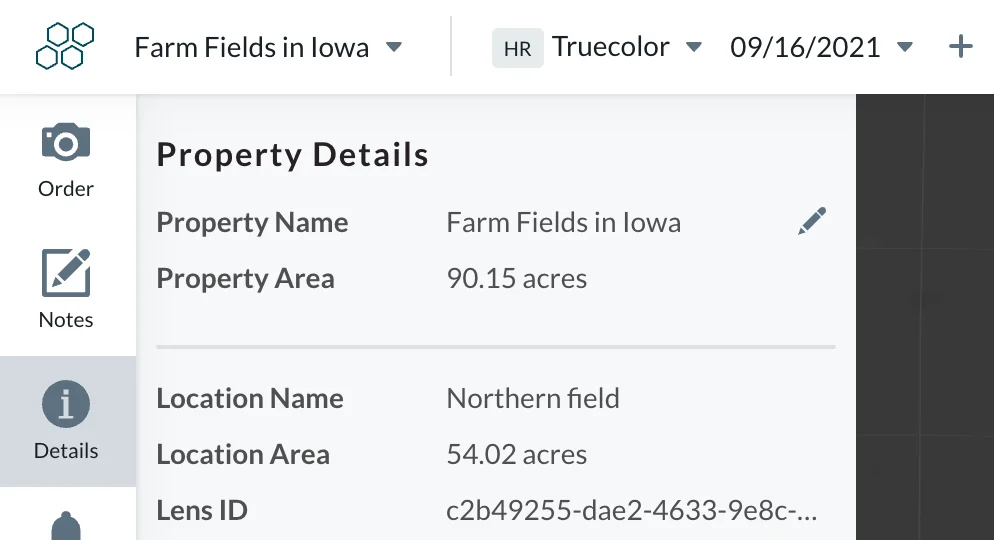Click the Farm Fields in Iowa title
994x540 pixels.
252,48
